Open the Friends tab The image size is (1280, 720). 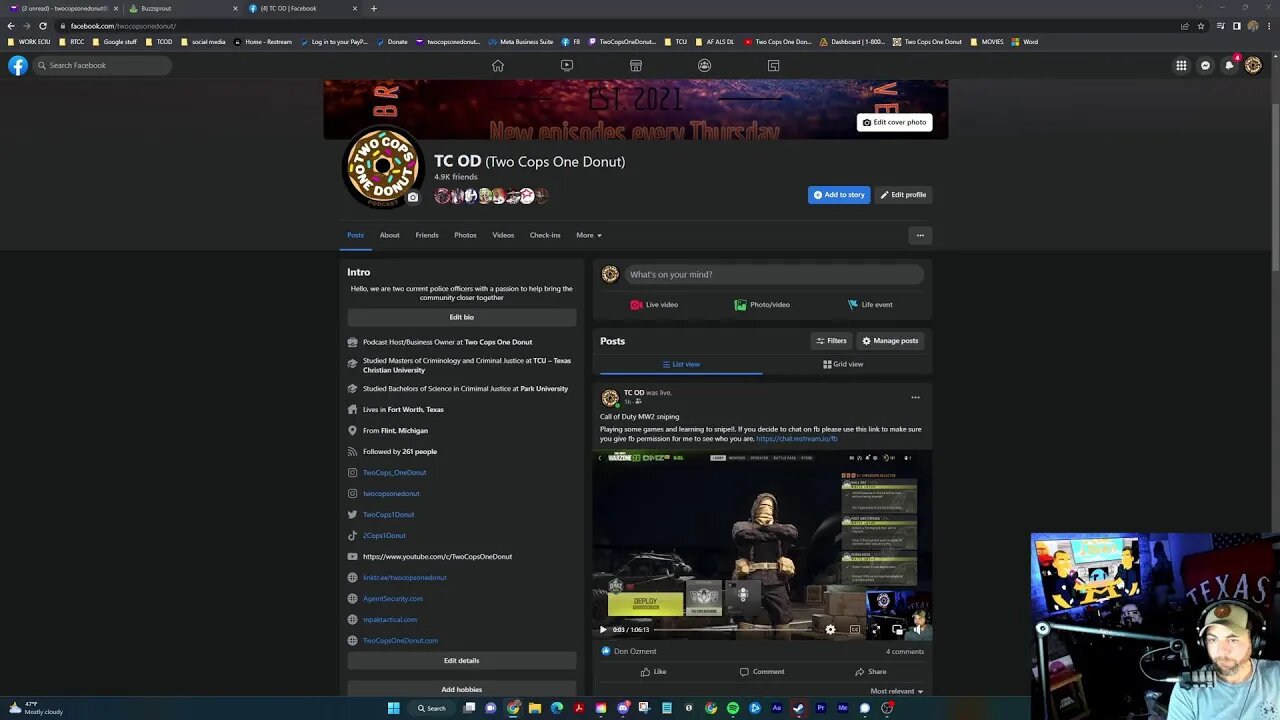click(427, 235)
